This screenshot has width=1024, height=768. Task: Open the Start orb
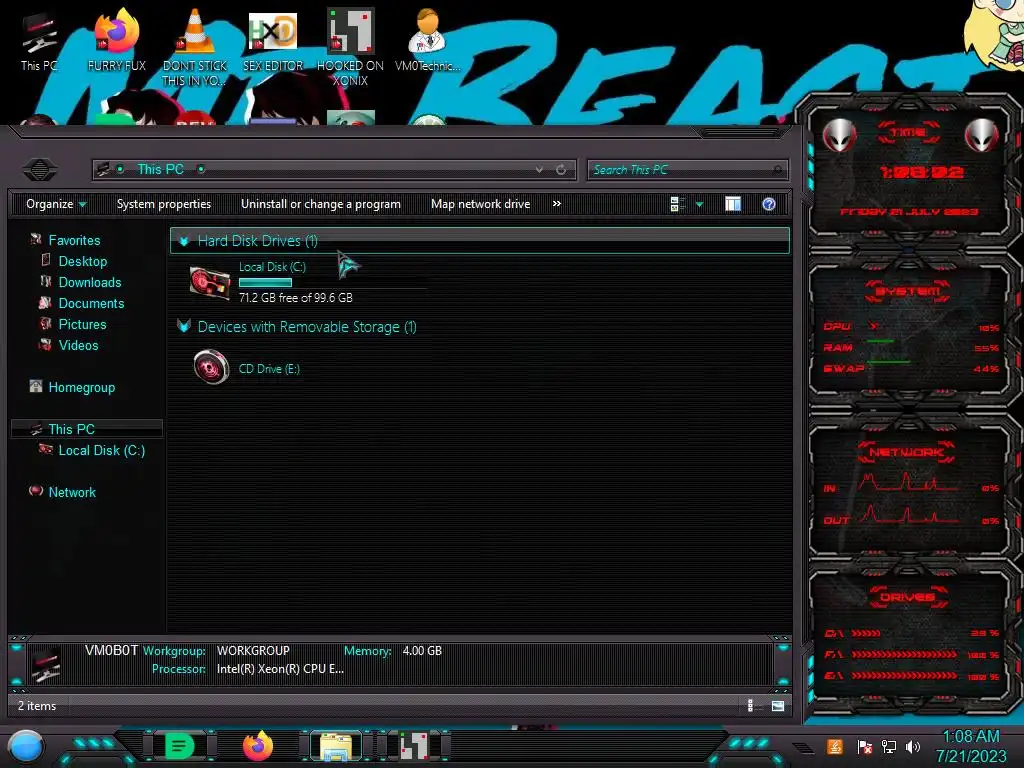(25, 746)
